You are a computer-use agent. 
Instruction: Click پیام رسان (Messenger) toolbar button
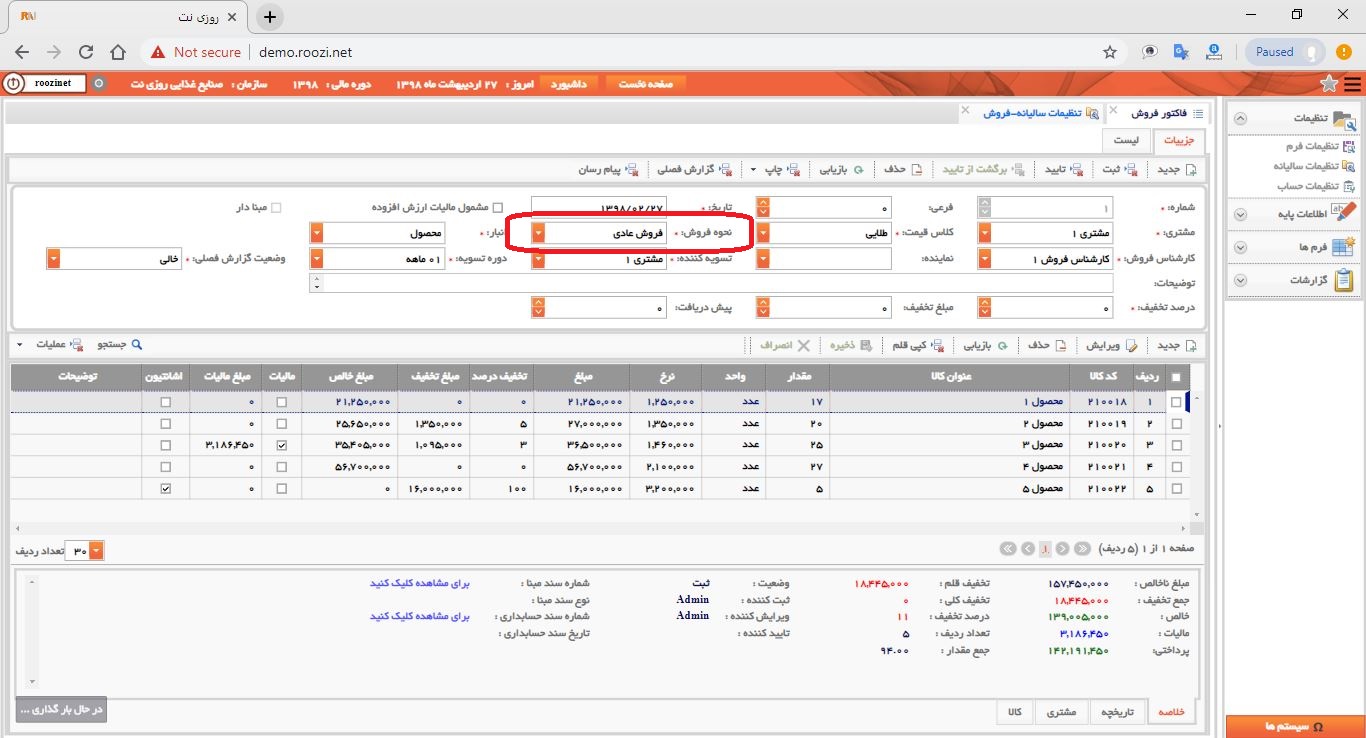coord(609,169)
